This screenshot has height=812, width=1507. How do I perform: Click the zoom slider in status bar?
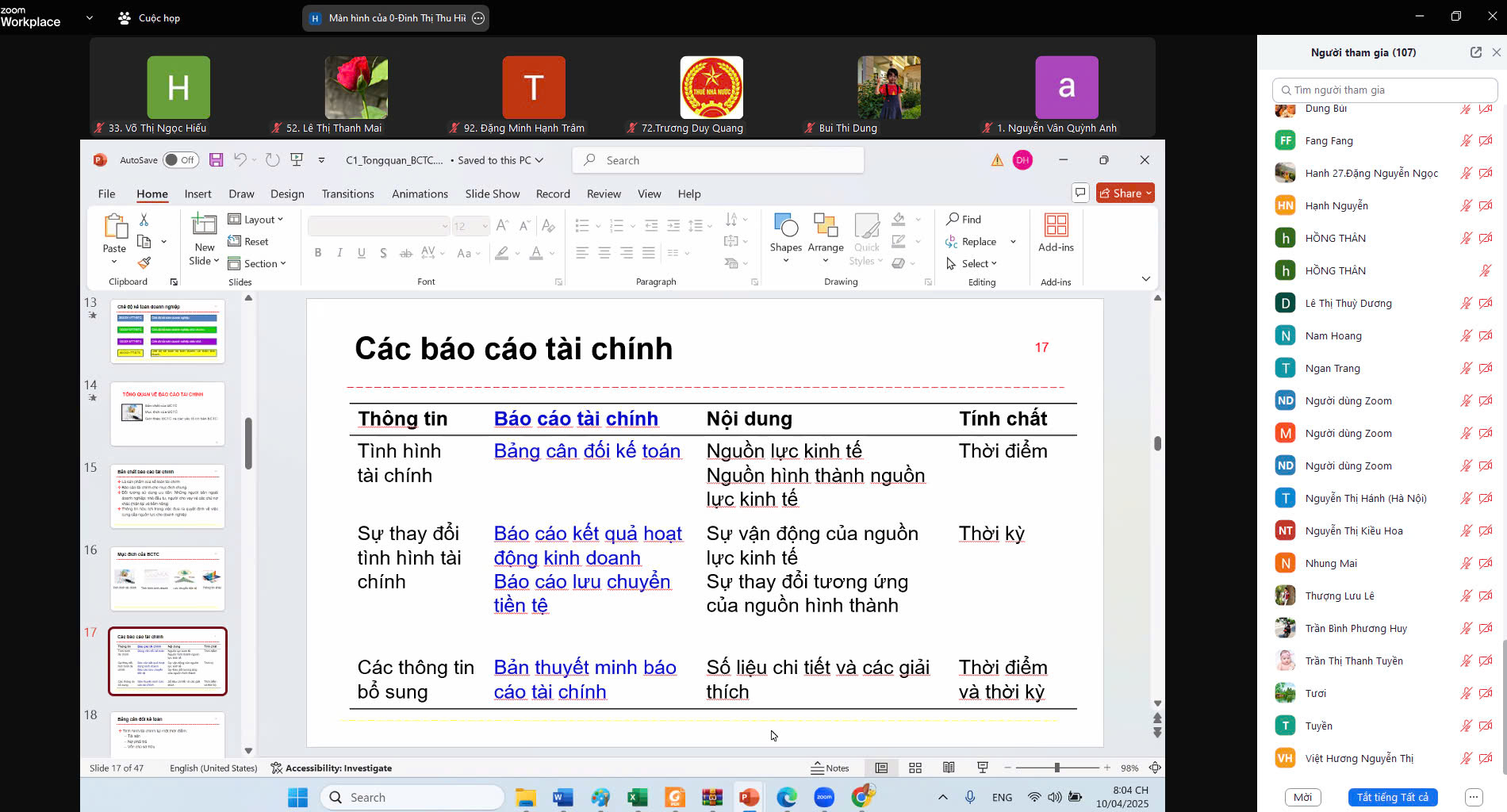(x=1056, y=768)
